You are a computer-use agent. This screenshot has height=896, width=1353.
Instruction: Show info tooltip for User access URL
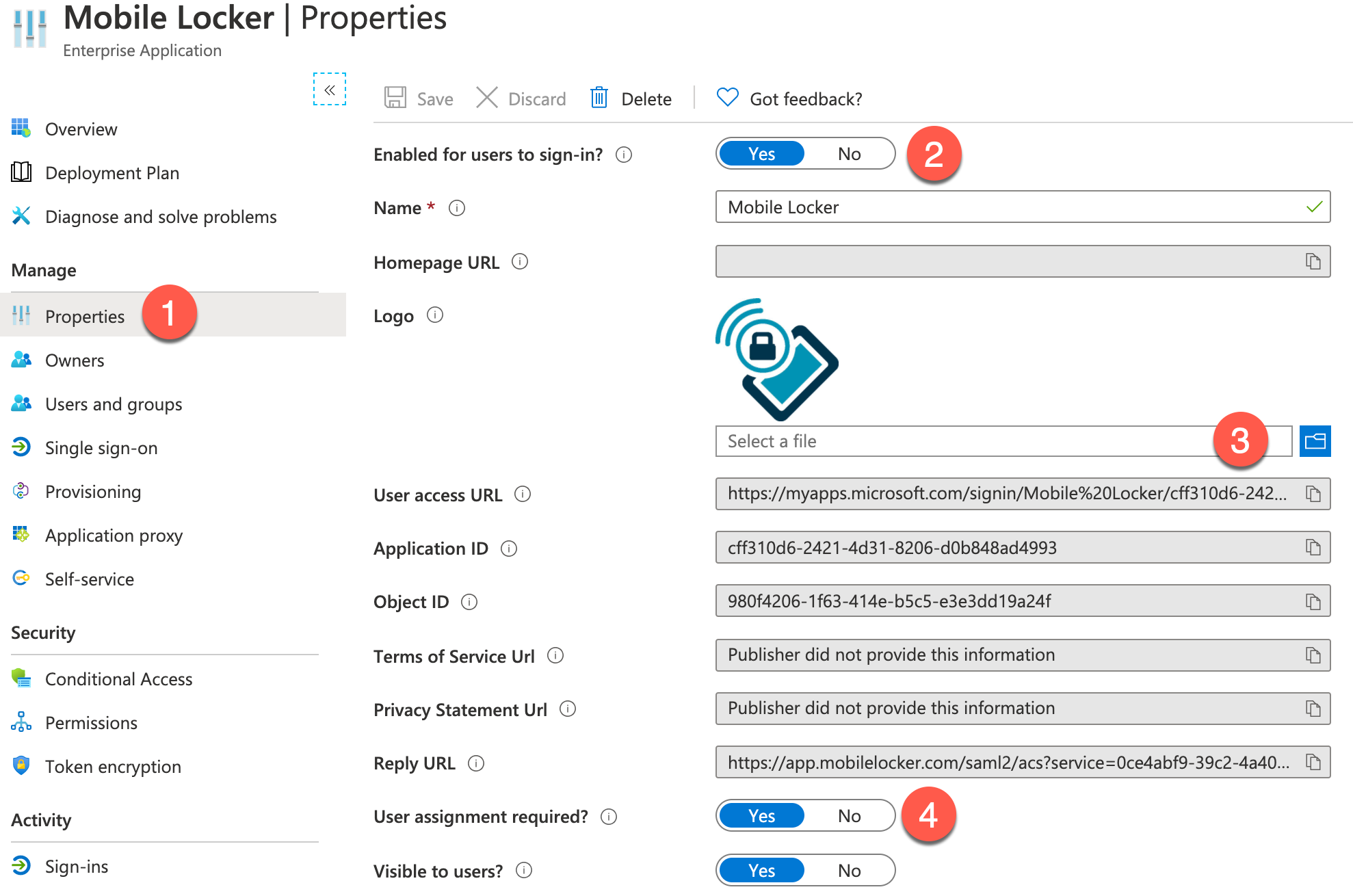523,494
